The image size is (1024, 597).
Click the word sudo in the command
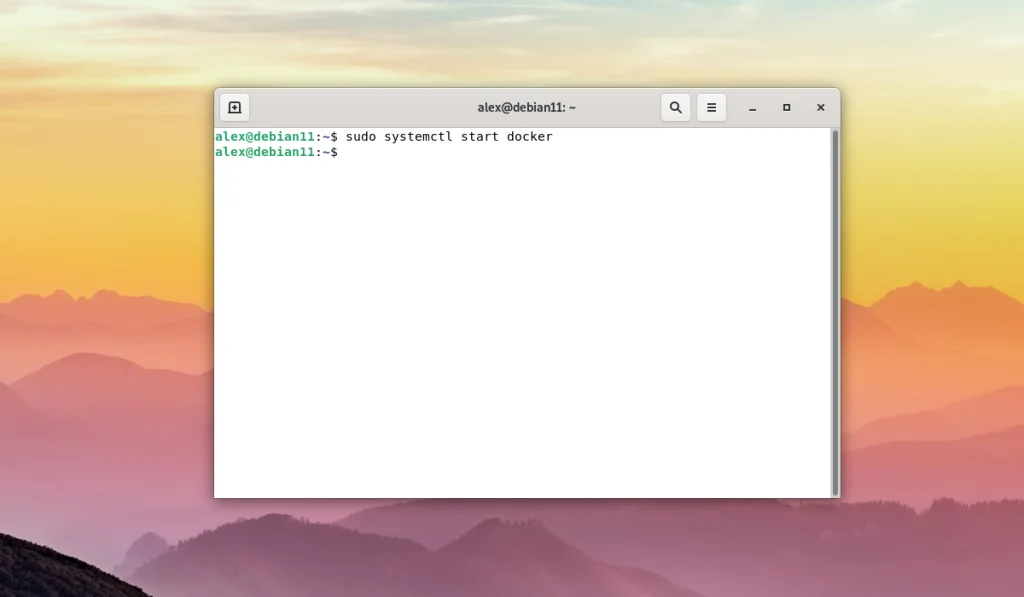coord(360,137)
